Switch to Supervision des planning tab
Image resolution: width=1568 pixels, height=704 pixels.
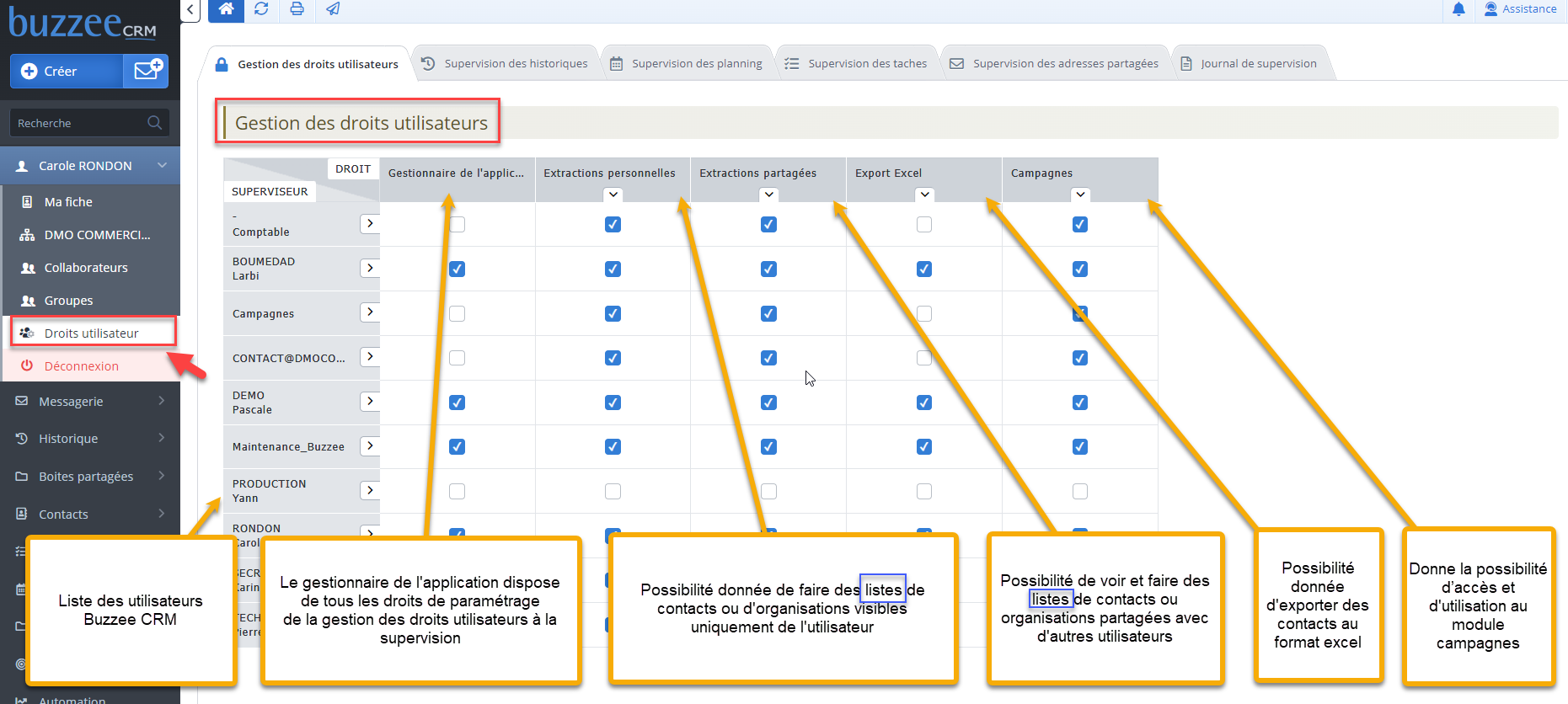[686, 64]
